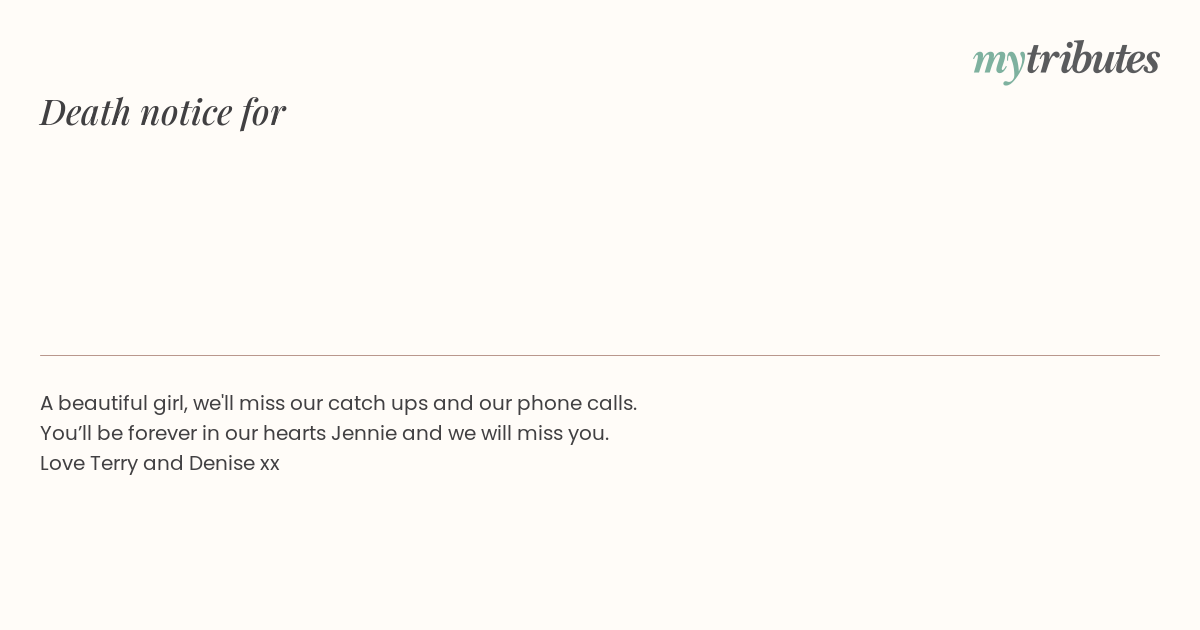
Task: Click the sign-off "Love Terry and Denise xx"
Action: click(x=160, y=463)
